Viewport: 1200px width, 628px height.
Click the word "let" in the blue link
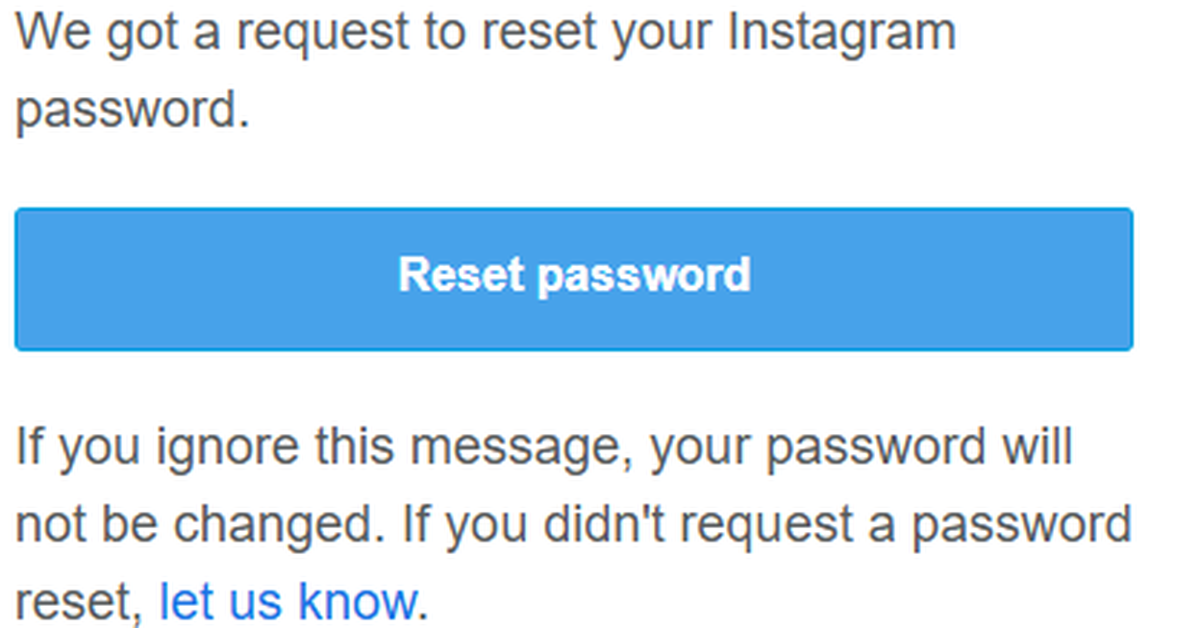point(183,600)
